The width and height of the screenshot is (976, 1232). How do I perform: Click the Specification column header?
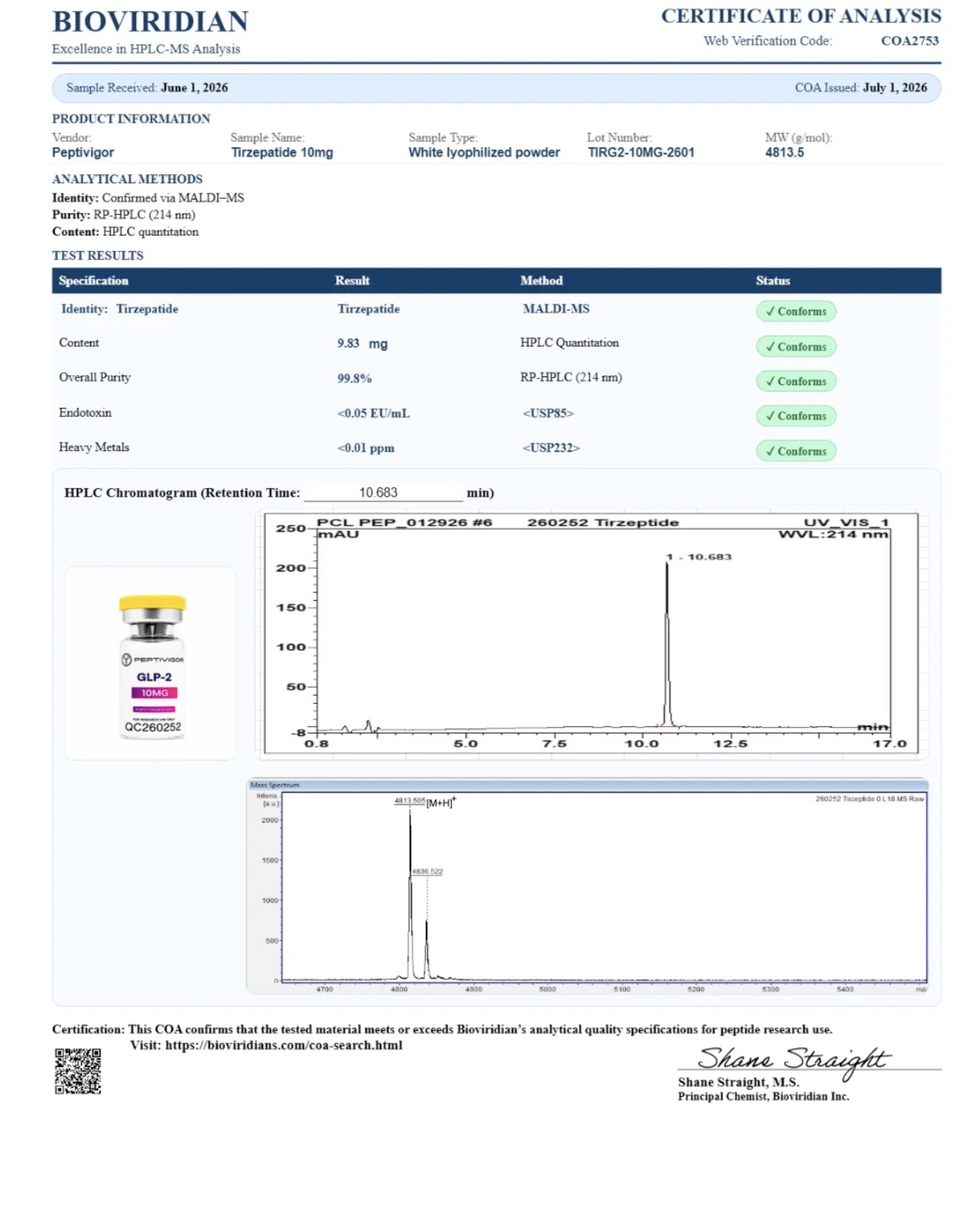pos(93,281)
